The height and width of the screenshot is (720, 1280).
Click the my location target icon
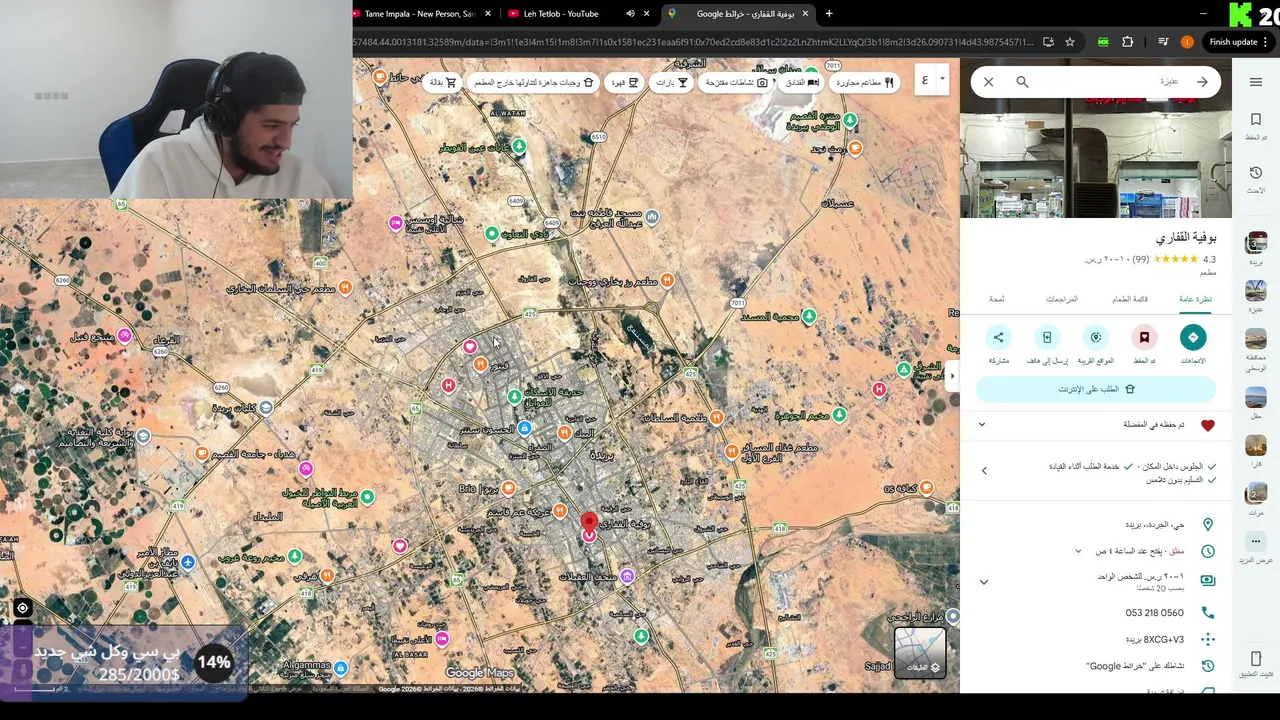point(22,608)
